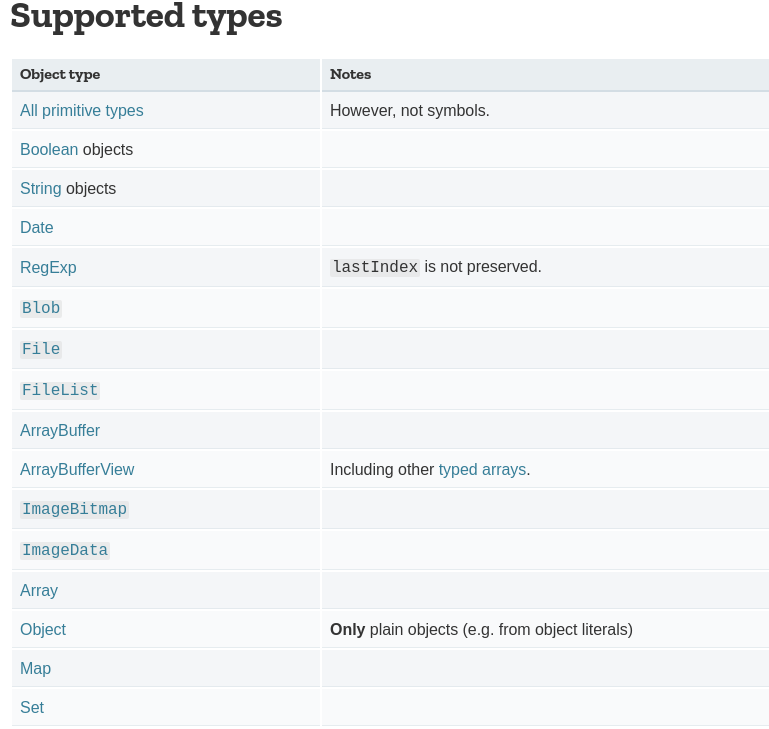Screen dimensions: 769x729
Task: Click the Blob code link
Action: [41, 309]
